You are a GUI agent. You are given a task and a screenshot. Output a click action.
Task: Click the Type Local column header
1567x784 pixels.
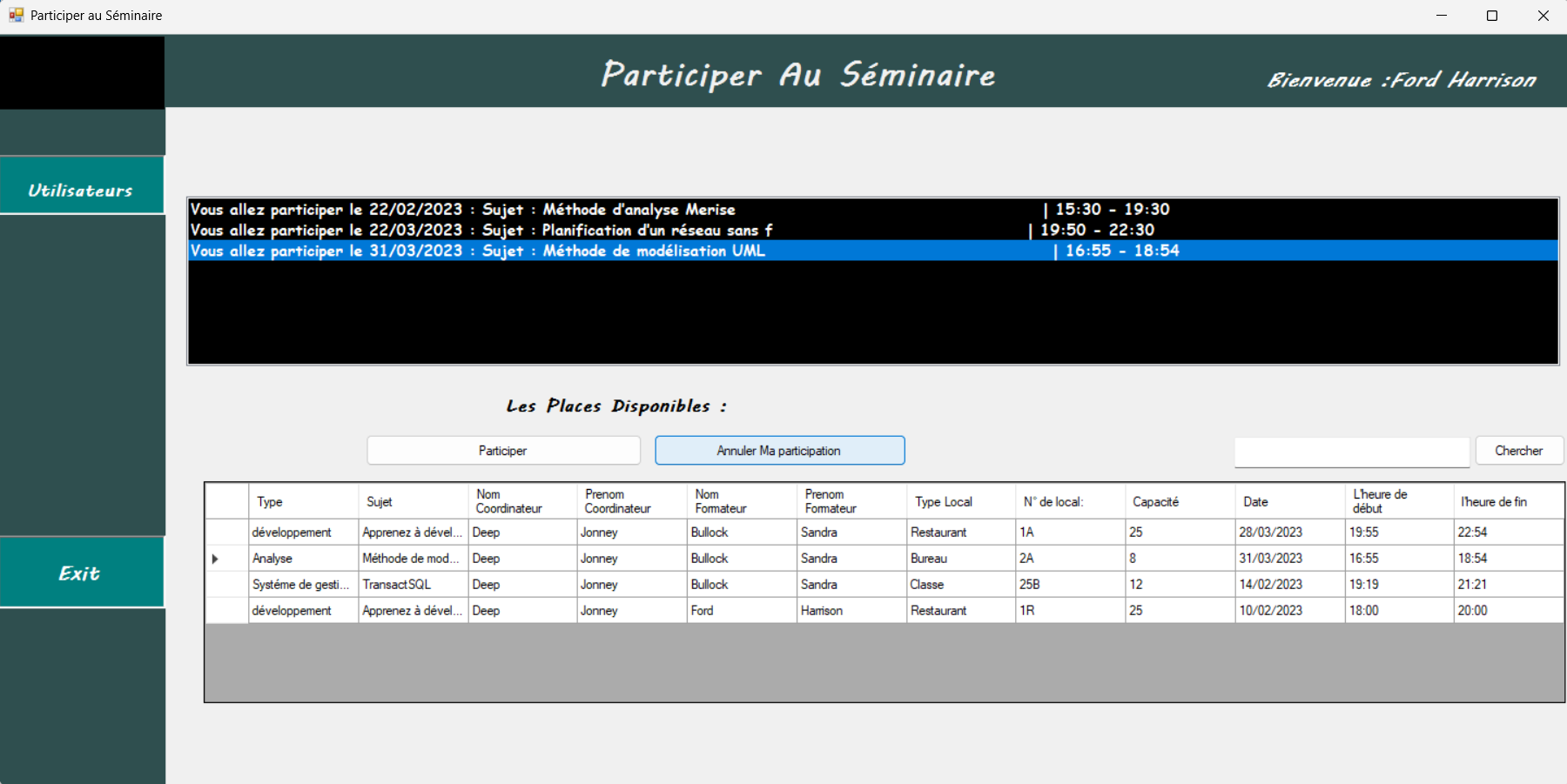(x=961, y=501)
